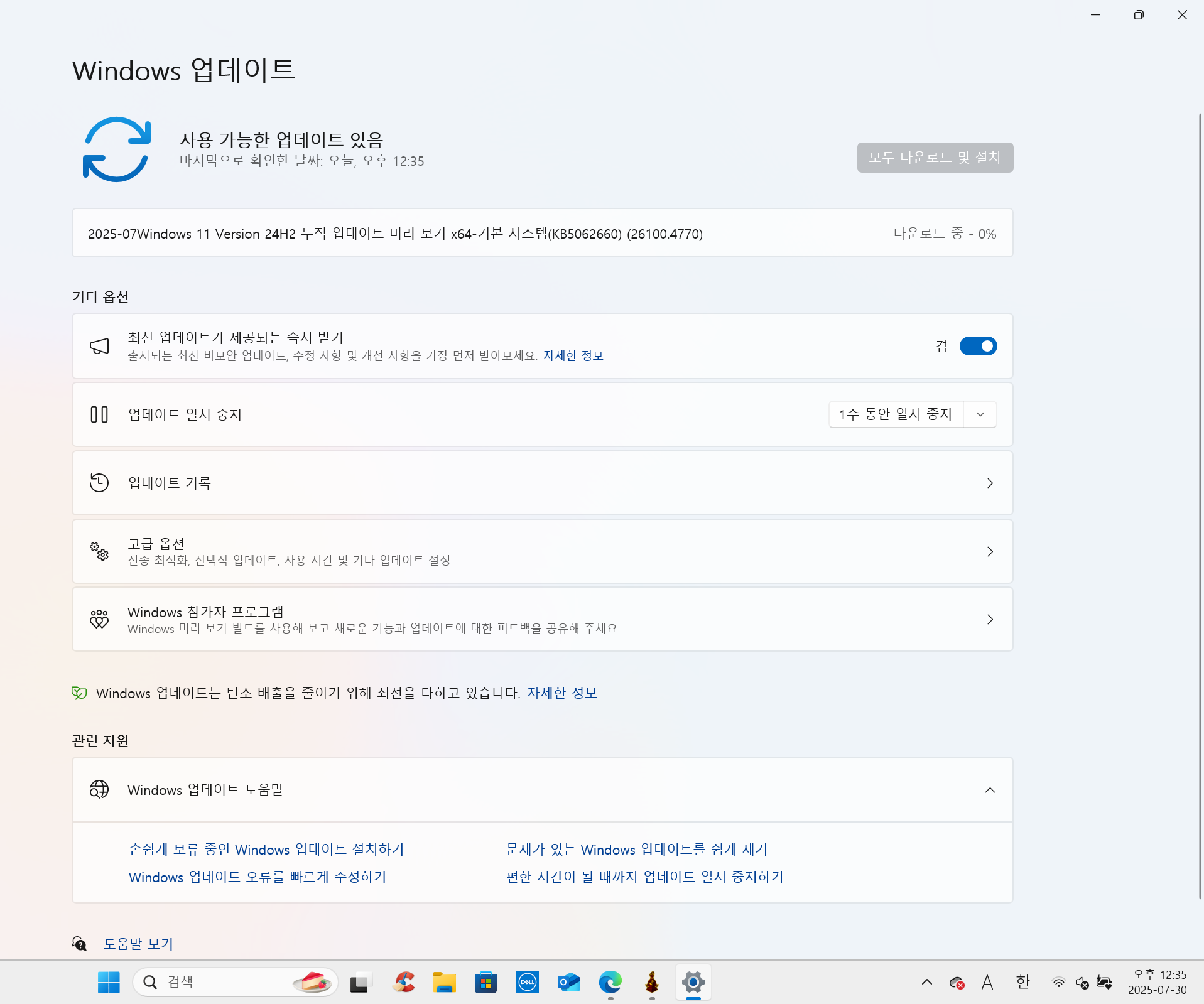Click the 도움말 보기 link
The height and width of the screenshot is (1004, 1204).
(x=138, y=944)
